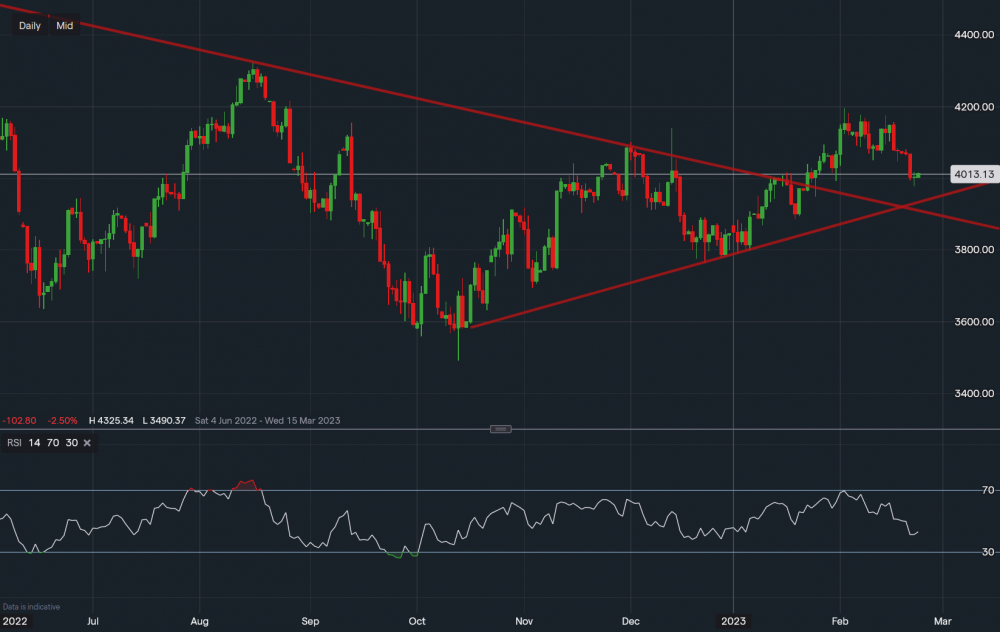
Task: Select the RSI oversold value 30 in legend
Action: [x=70, y=442]
